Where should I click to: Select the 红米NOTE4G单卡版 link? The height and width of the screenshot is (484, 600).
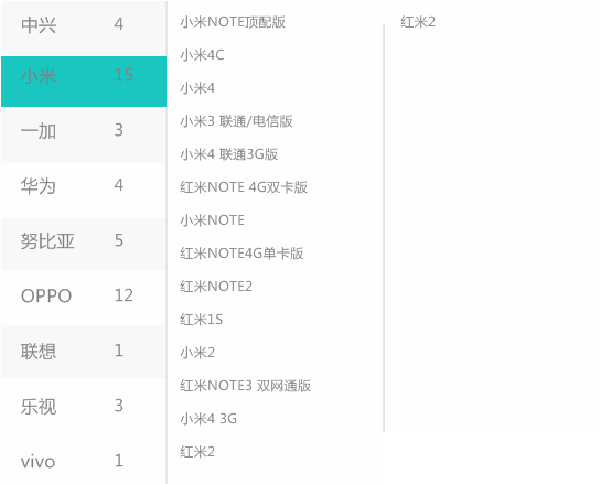241,253
